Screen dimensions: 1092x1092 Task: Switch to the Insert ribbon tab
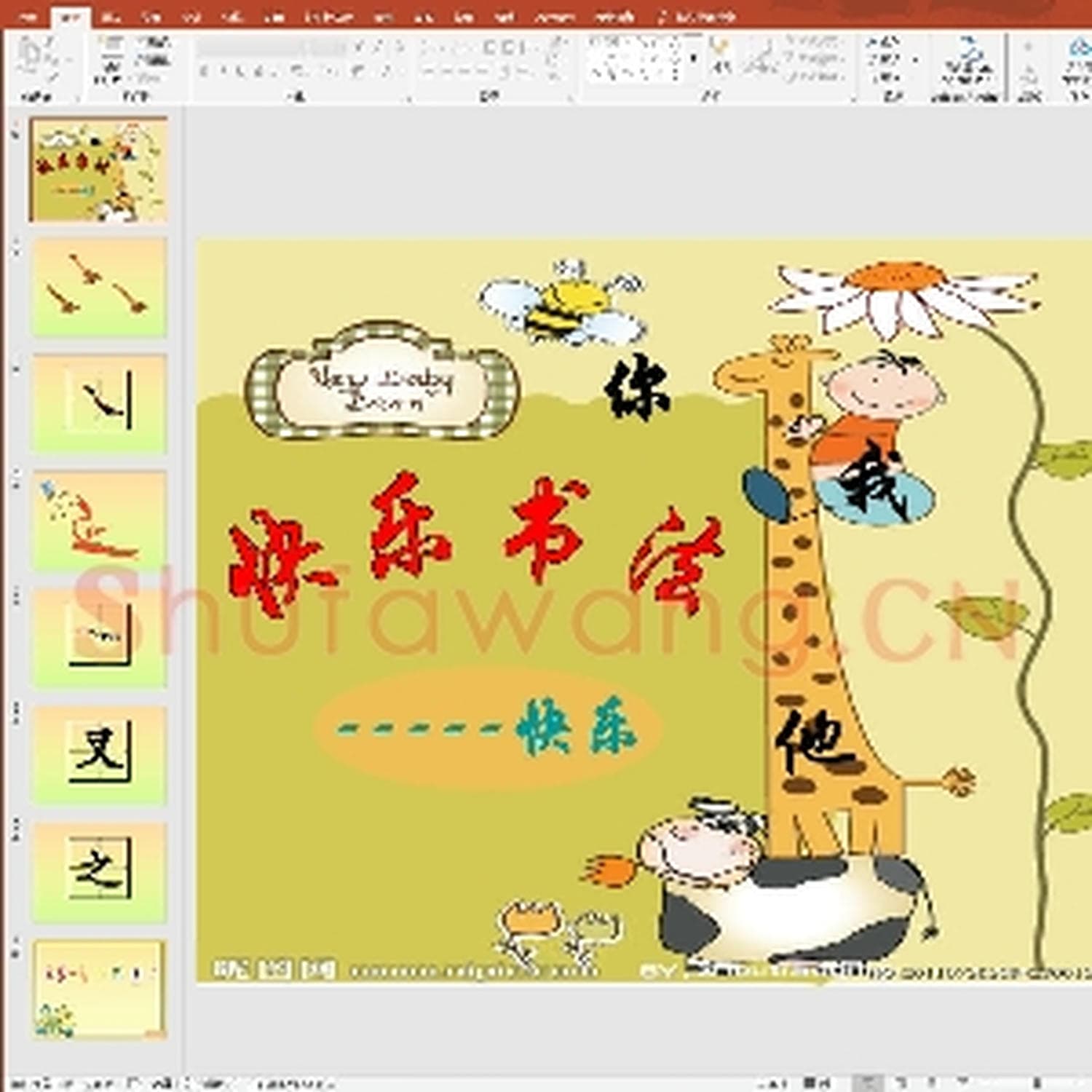click(x=111, y=16)
